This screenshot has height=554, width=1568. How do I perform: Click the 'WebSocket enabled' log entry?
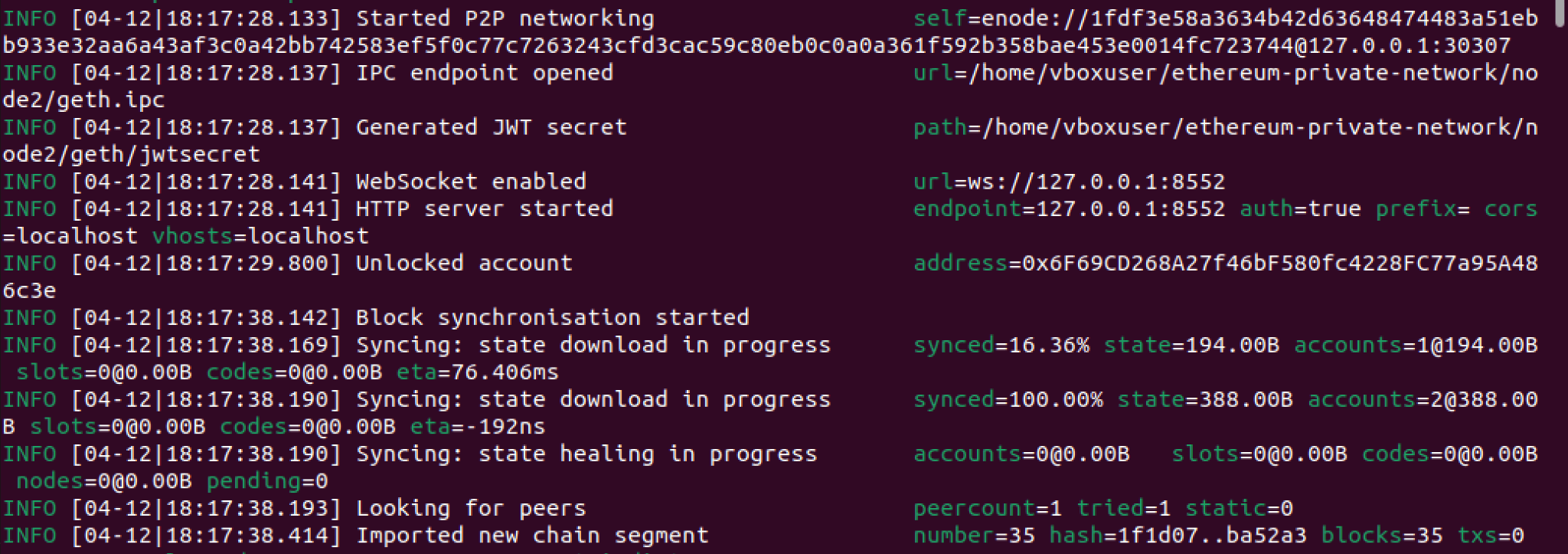tap(471, 182)
